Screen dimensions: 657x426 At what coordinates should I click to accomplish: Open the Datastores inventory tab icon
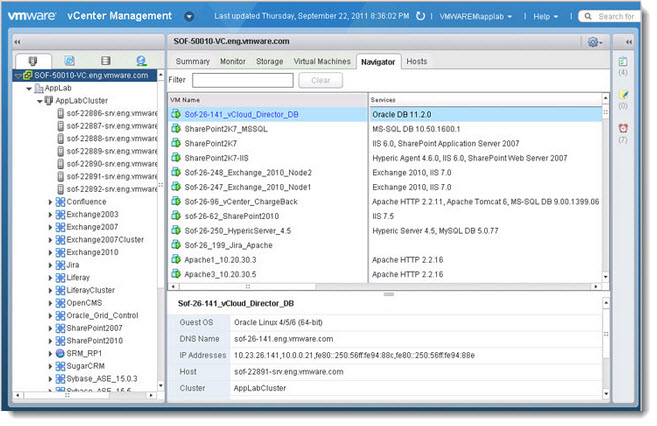(106, 61)
